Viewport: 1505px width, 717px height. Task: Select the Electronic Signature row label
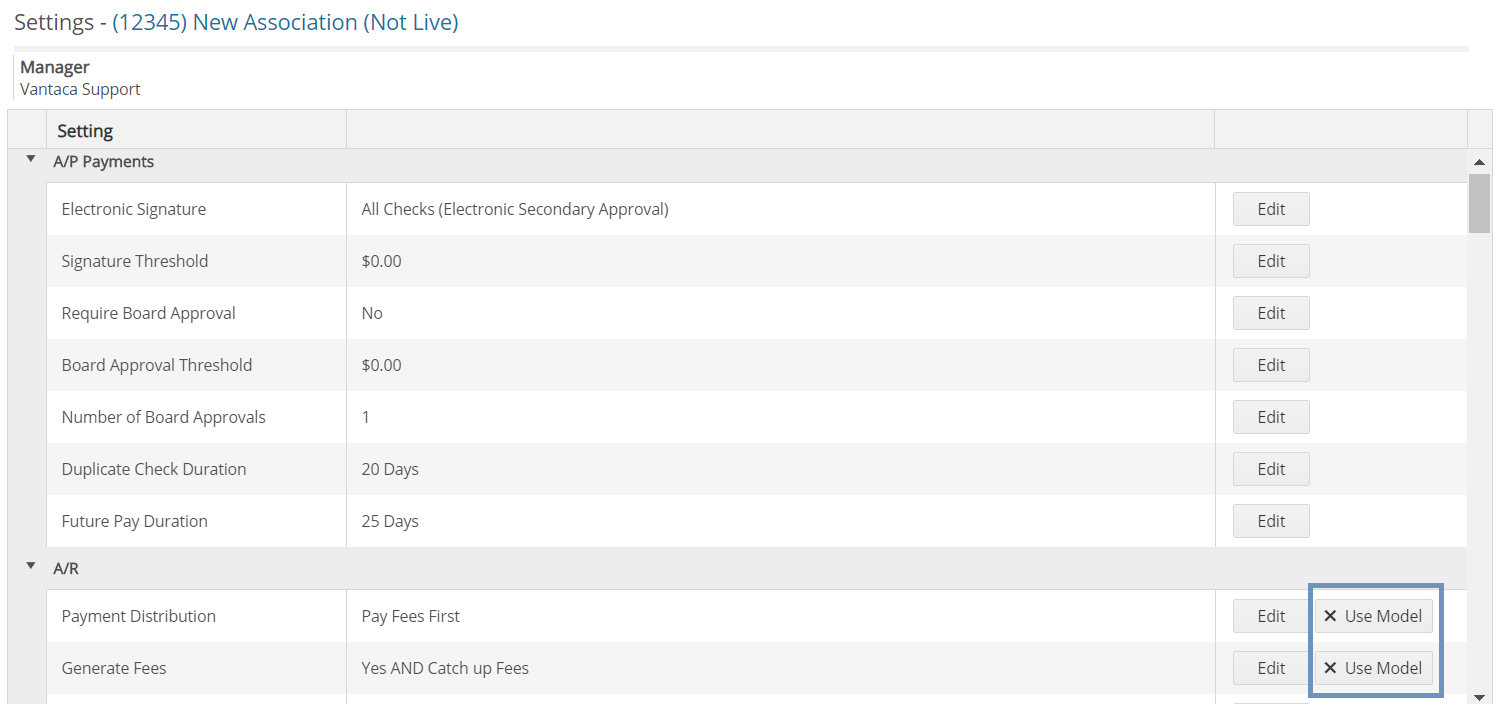(134, 209)
